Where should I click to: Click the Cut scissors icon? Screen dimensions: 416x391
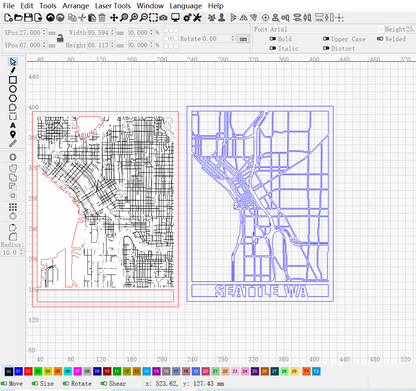point(82,18)
